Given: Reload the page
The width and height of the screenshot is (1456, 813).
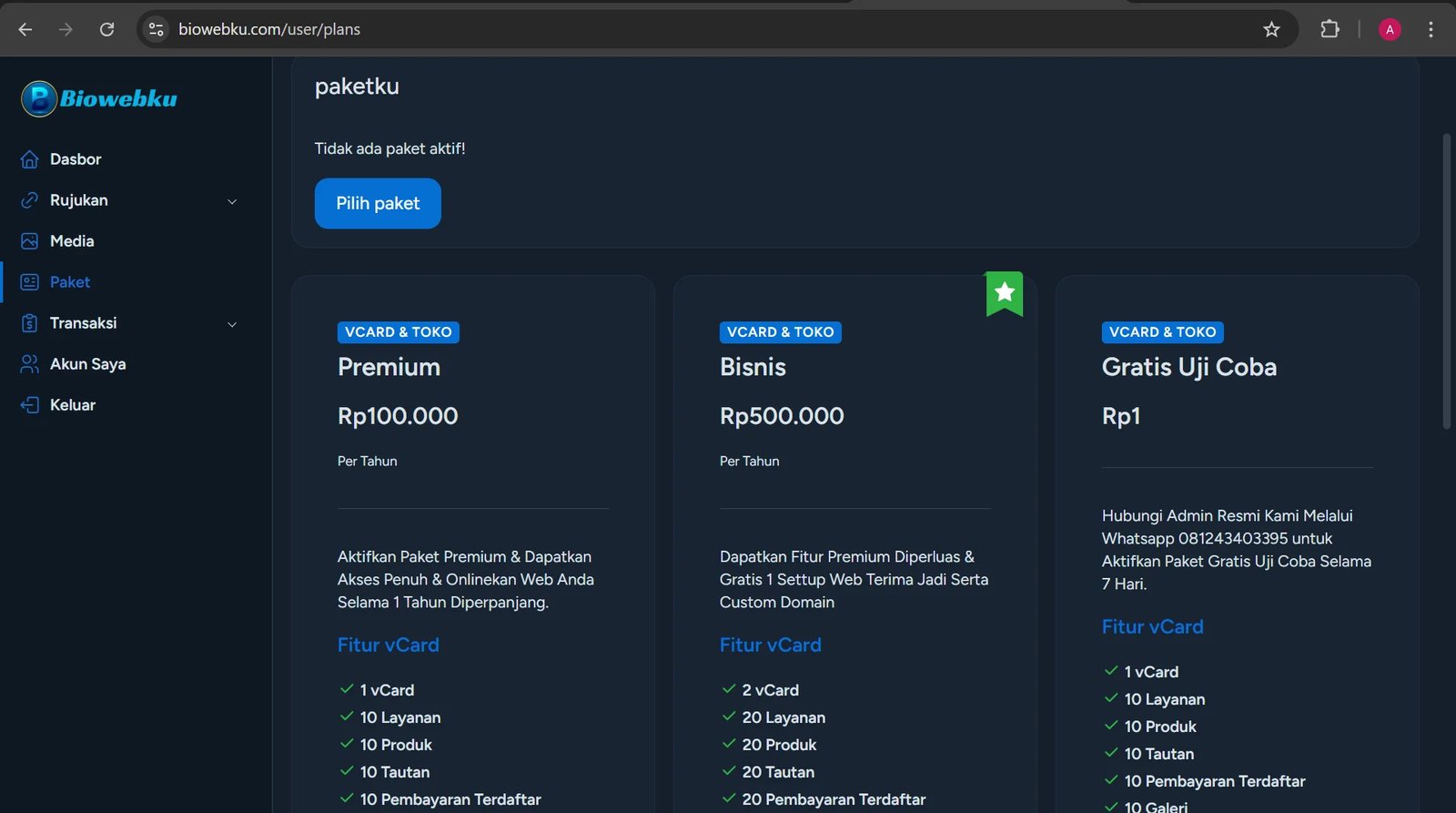Looking at the screenshot, I should coord(106,29).
